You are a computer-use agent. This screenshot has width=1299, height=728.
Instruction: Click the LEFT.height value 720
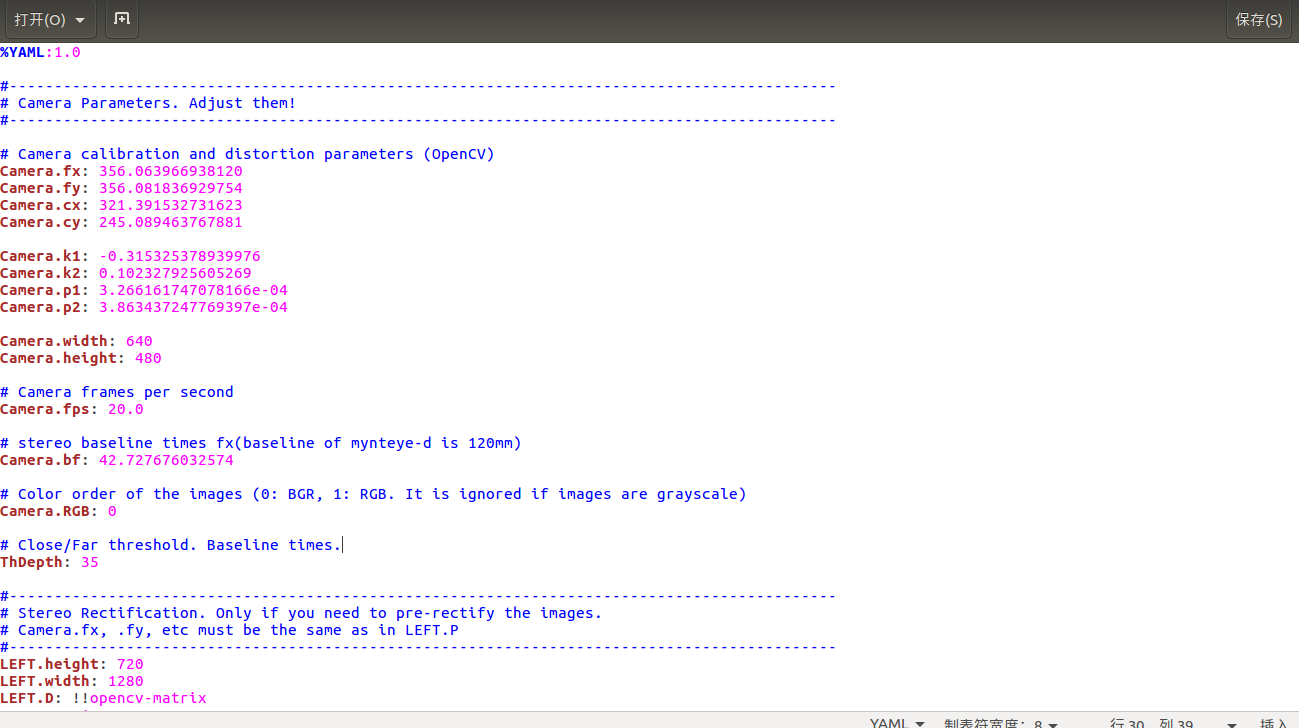(130, 664)
